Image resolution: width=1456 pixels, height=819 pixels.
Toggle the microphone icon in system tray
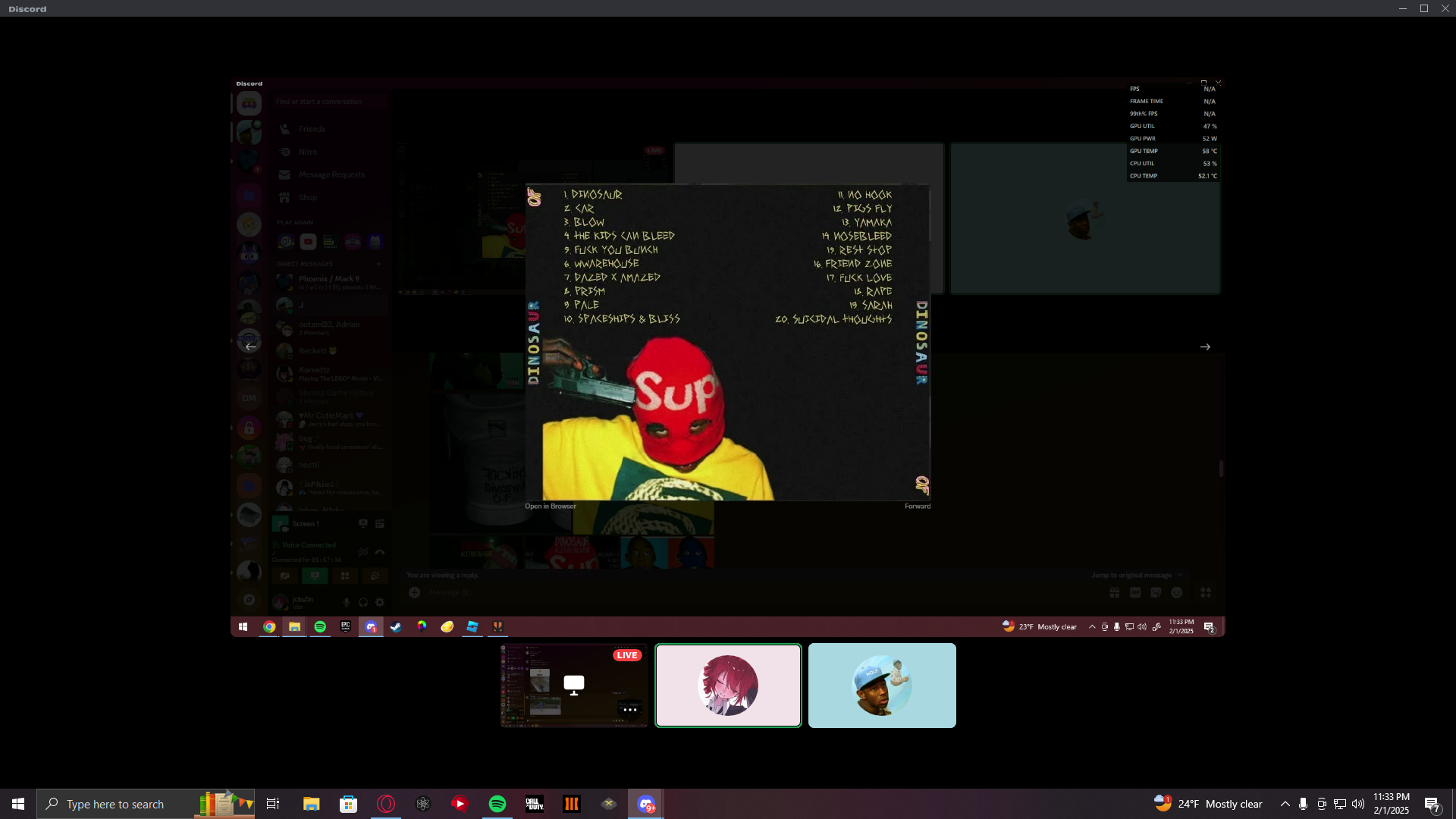(x=1303, y=804)
